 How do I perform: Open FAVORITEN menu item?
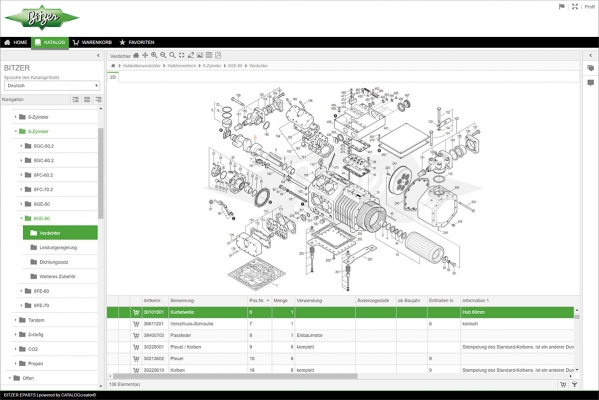[x=137, y=42]
